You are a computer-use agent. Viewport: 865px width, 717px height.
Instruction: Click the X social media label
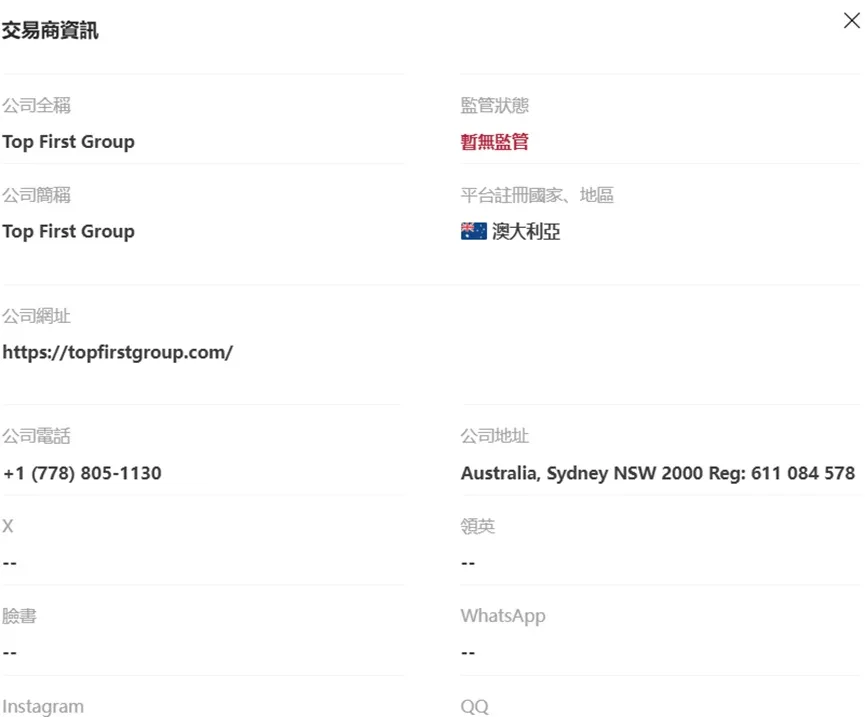pos(8,526)
